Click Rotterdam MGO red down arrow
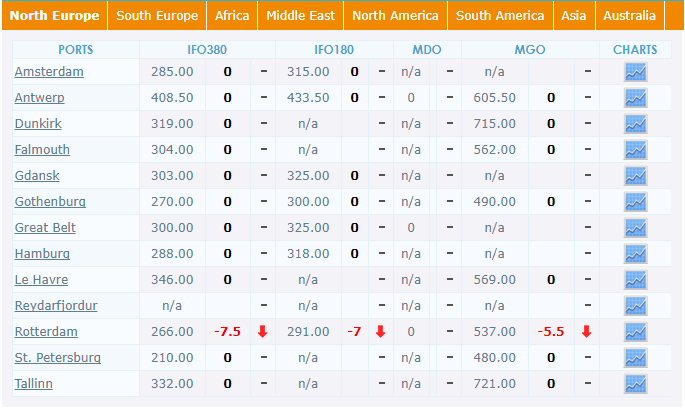Screen dimensions: 685x412 587,332
